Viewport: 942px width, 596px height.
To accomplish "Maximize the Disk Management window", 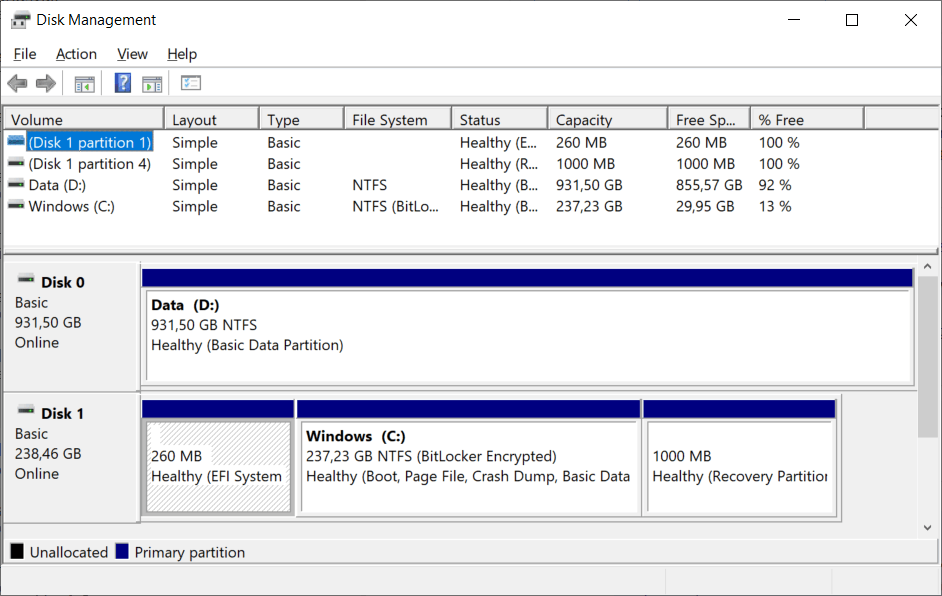I will pyautogui.click(x=852, y=20).
